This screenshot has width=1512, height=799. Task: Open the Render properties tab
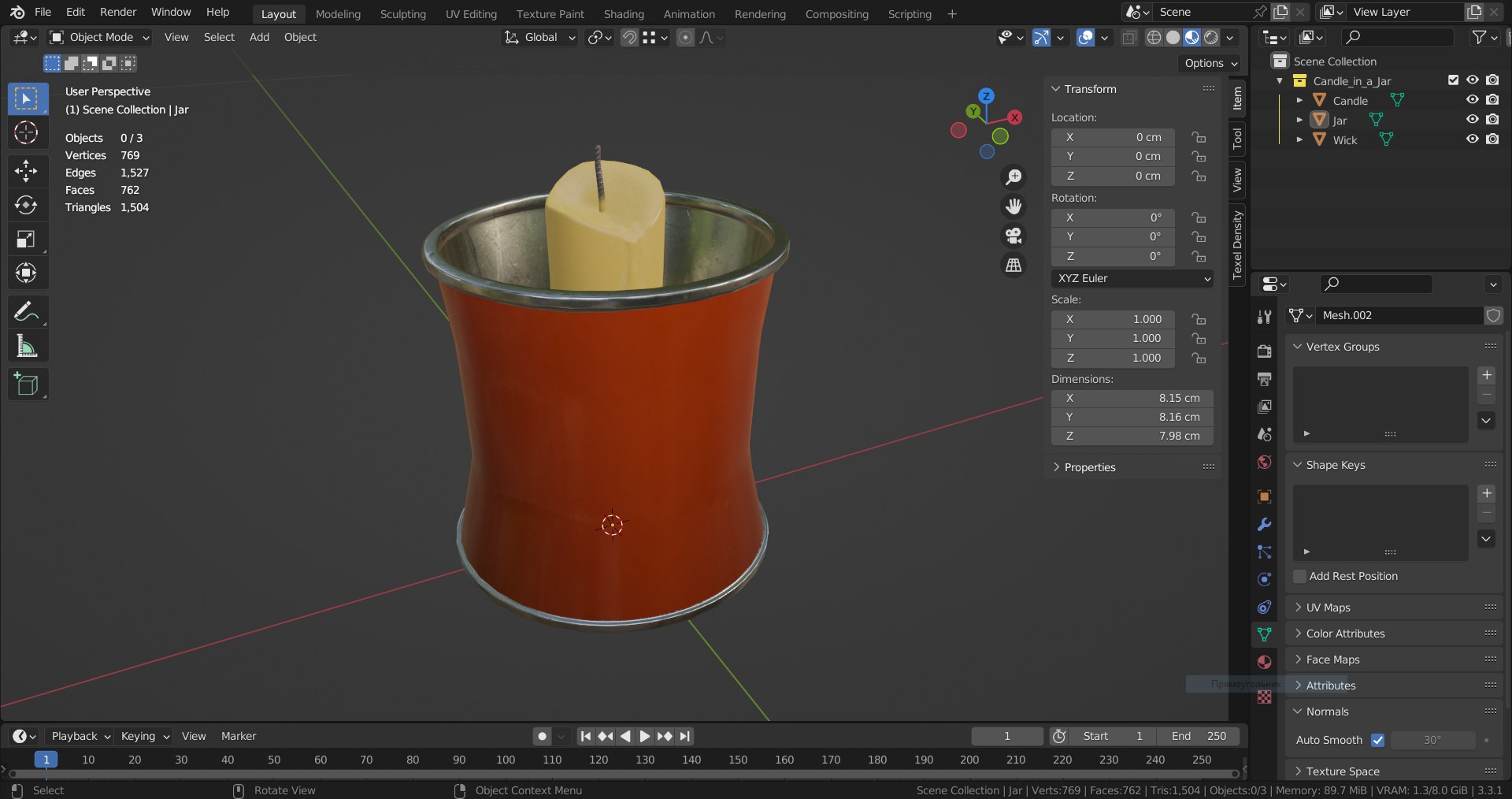(x=1264, y=351)
